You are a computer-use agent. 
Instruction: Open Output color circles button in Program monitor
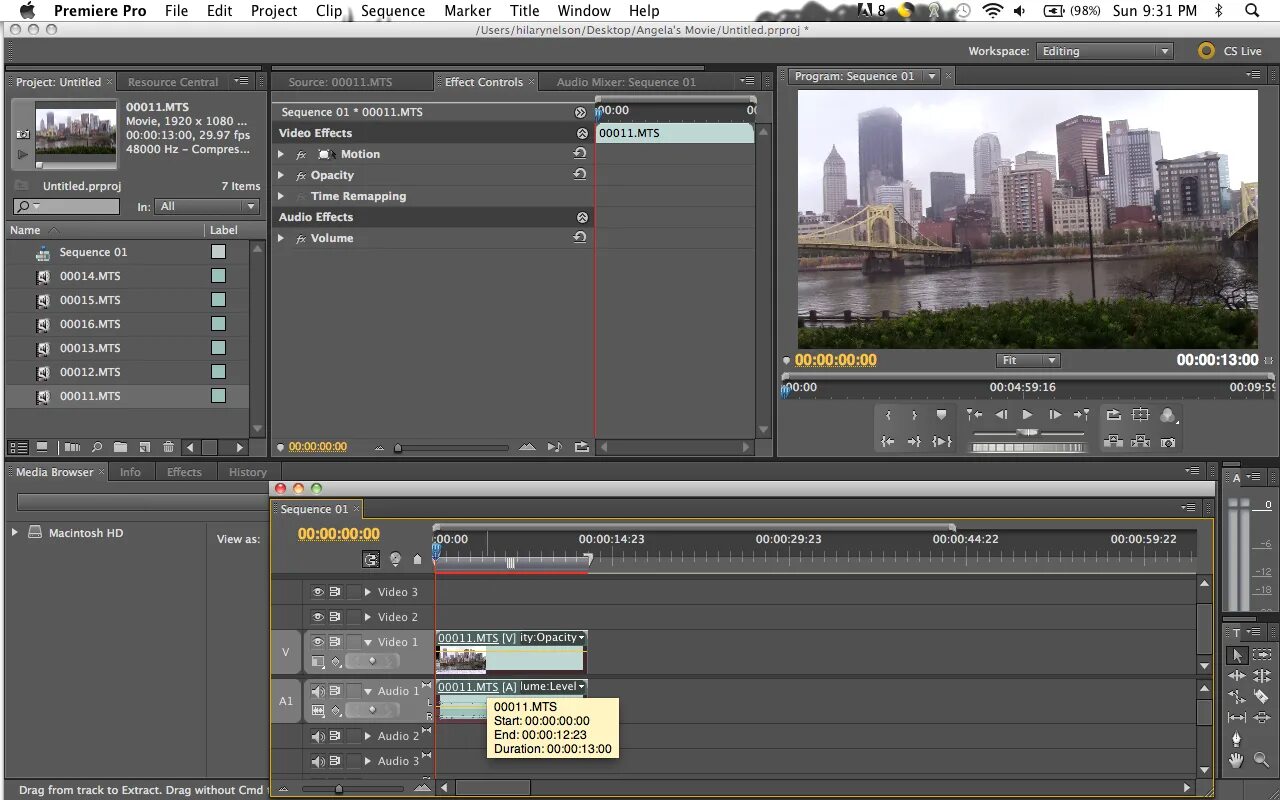(1168, 415)
